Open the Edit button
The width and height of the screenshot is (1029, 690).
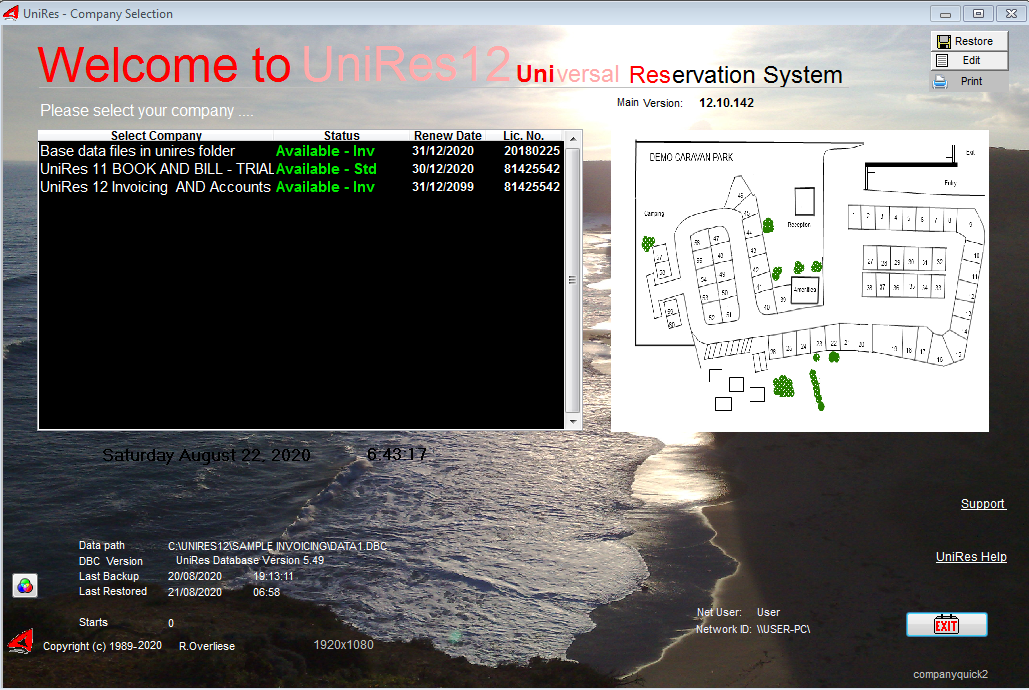(x=969, y=60)
